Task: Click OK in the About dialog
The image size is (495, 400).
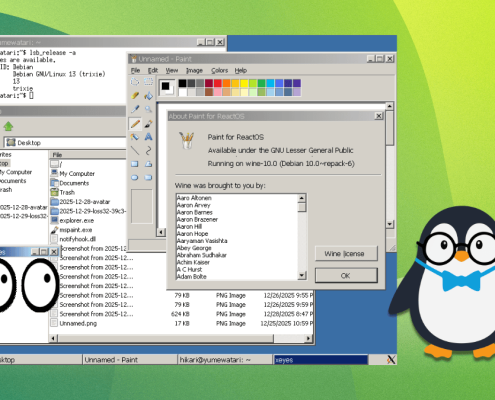Action: click(x=346, y=276)
